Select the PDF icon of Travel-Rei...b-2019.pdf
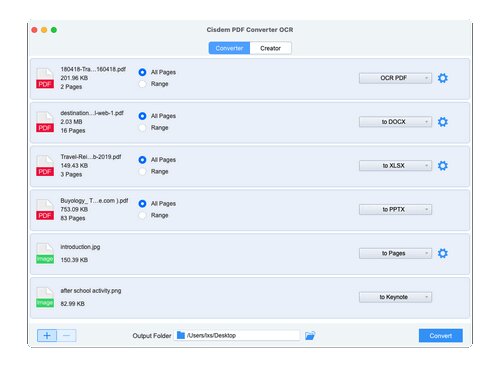This screenshot has height=384, width=500. coord(45,166)
